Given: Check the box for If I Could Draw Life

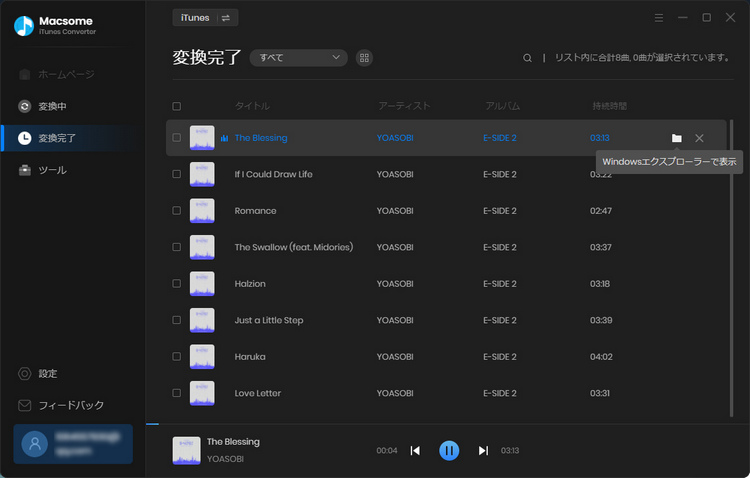Looking at the screenshot, I should point(176,174).
